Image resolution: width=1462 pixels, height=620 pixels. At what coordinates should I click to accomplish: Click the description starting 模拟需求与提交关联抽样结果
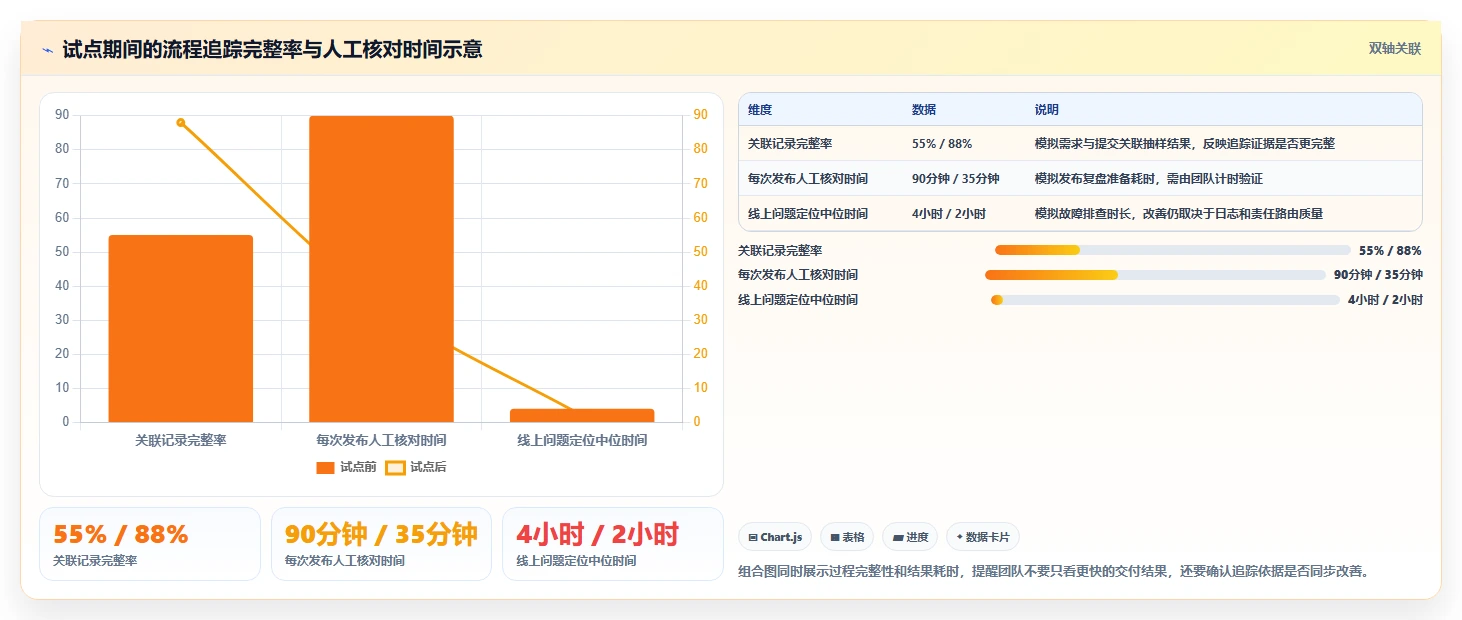(x=1185, y=144)
